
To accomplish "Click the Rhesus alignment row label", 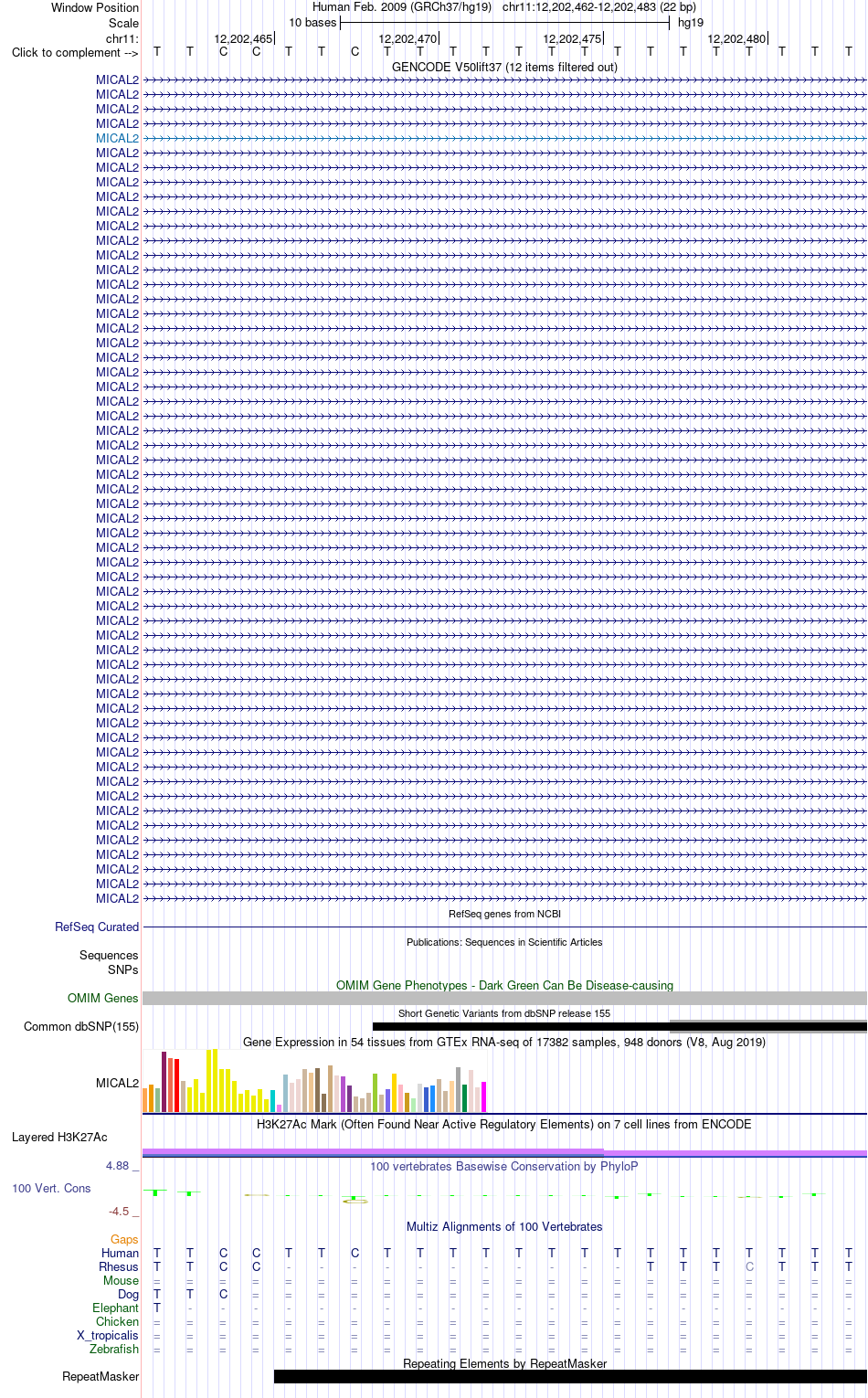I will [x=119, y=1266].
